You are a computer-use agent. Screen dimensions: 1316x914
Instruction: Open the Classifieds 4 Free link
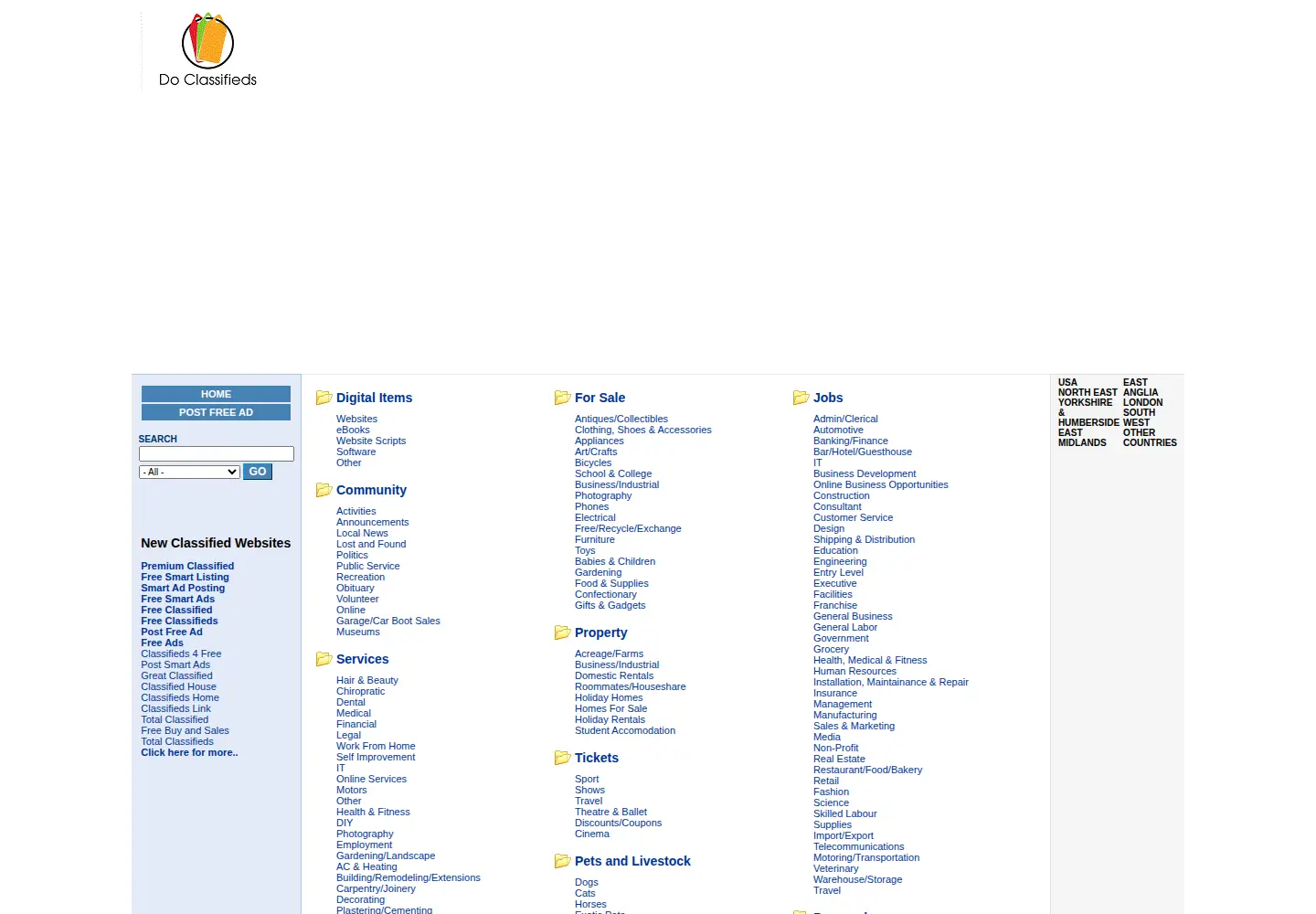coord(181,654)
